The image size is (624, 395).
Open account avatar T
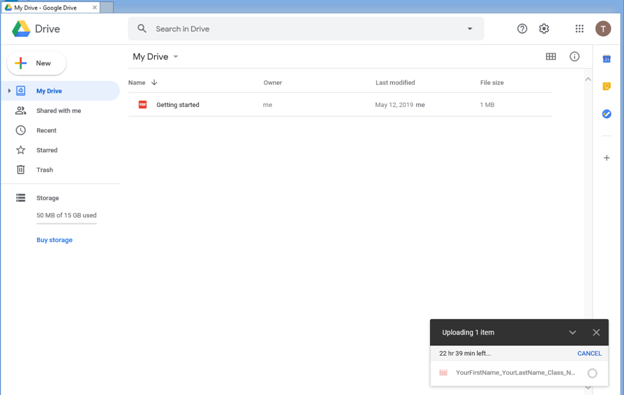[x=603, y=29]
